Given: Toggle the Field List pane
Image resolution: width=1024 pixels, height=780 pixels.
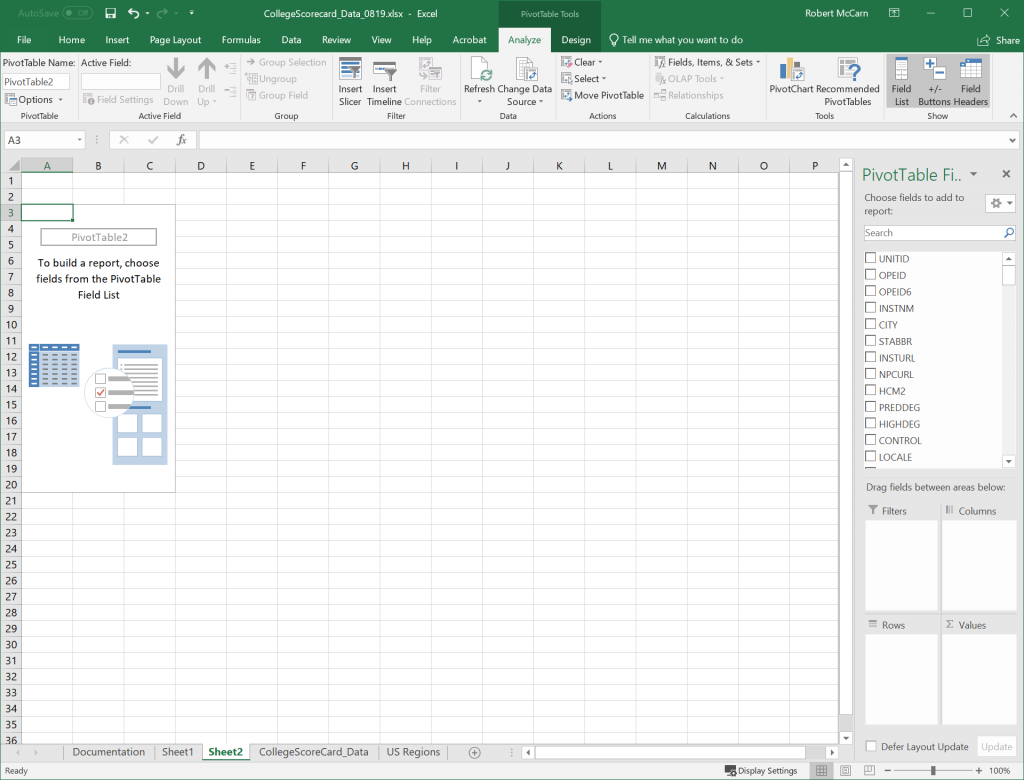Looking at the screenshot, I should [x=901, y=82].
